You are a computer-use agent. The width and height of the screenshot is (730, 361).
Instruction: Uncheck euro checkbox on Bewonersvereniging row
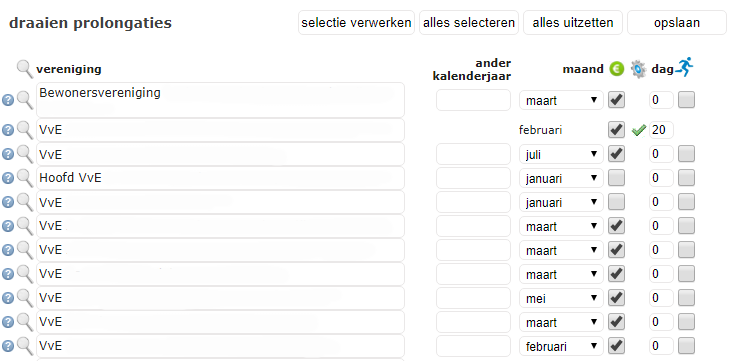(616, 100)
